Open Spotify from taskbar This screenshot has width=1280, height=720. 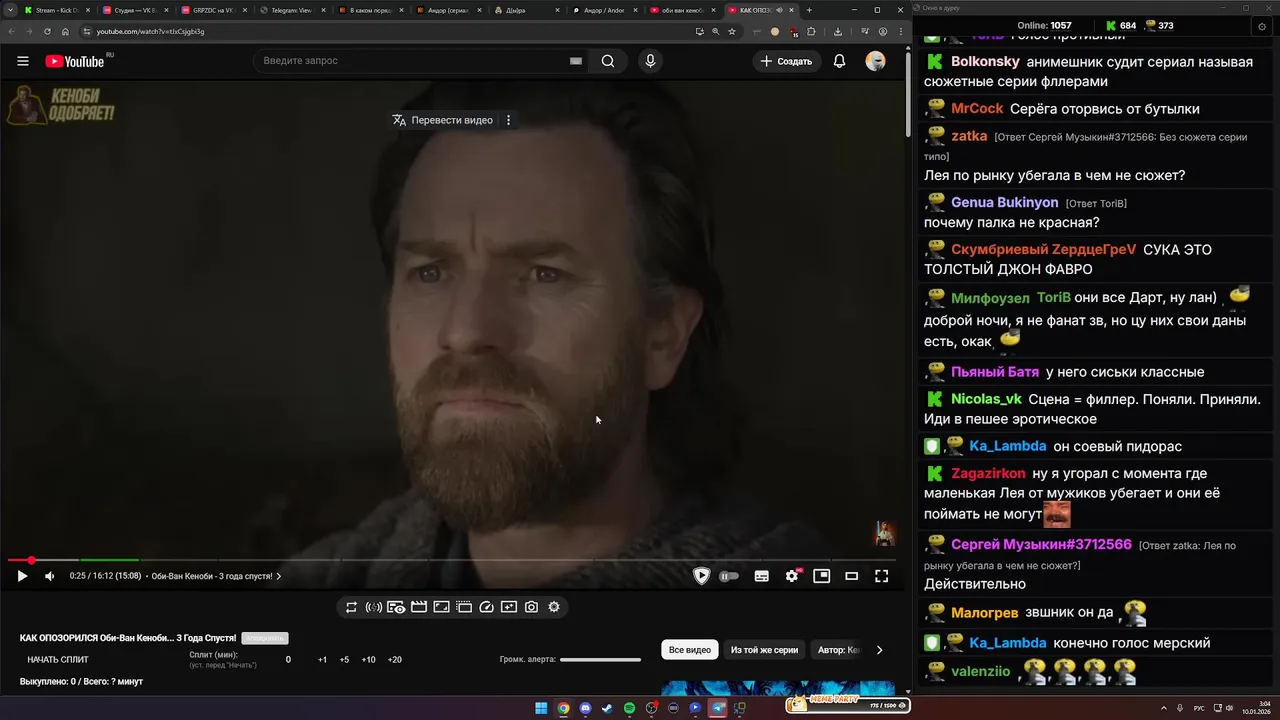pos(629,708)
